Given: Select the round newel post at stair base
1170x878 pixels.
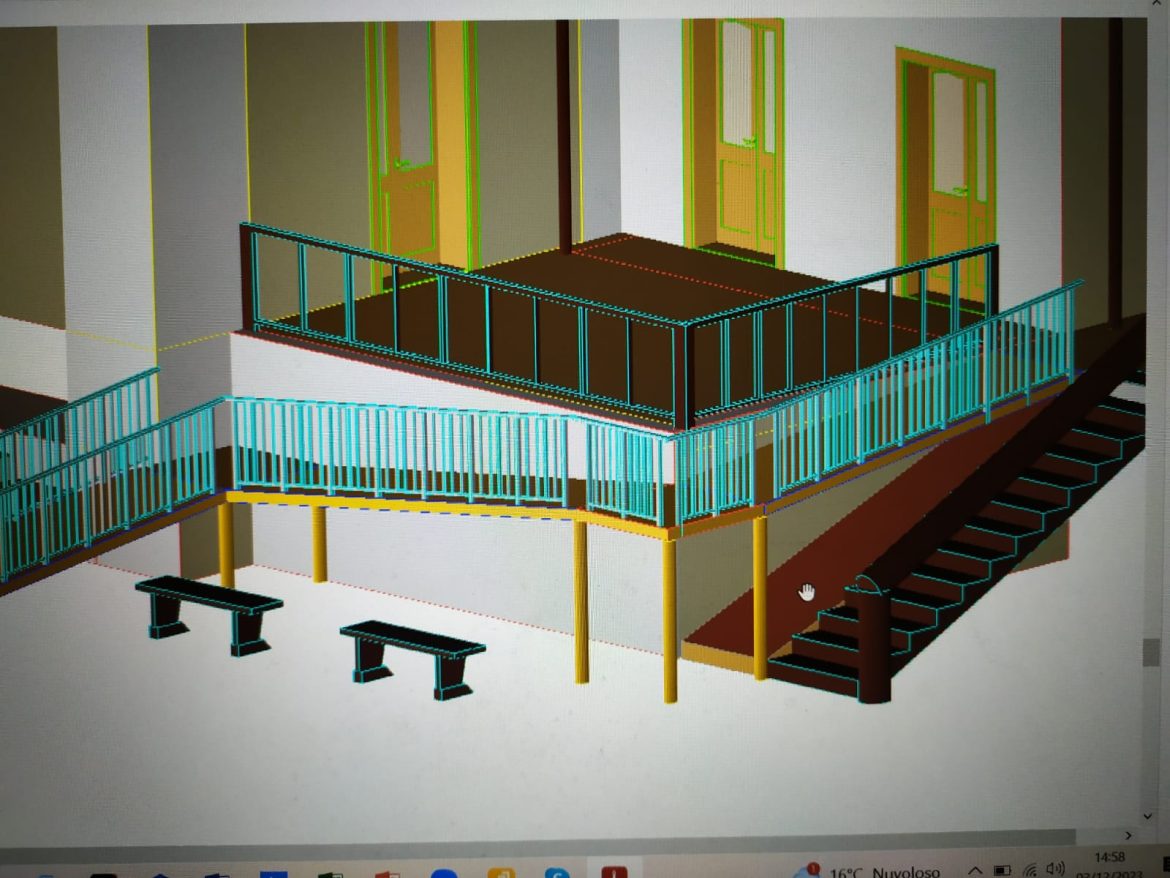Looking at the screenshot, I should pos(873,640).
